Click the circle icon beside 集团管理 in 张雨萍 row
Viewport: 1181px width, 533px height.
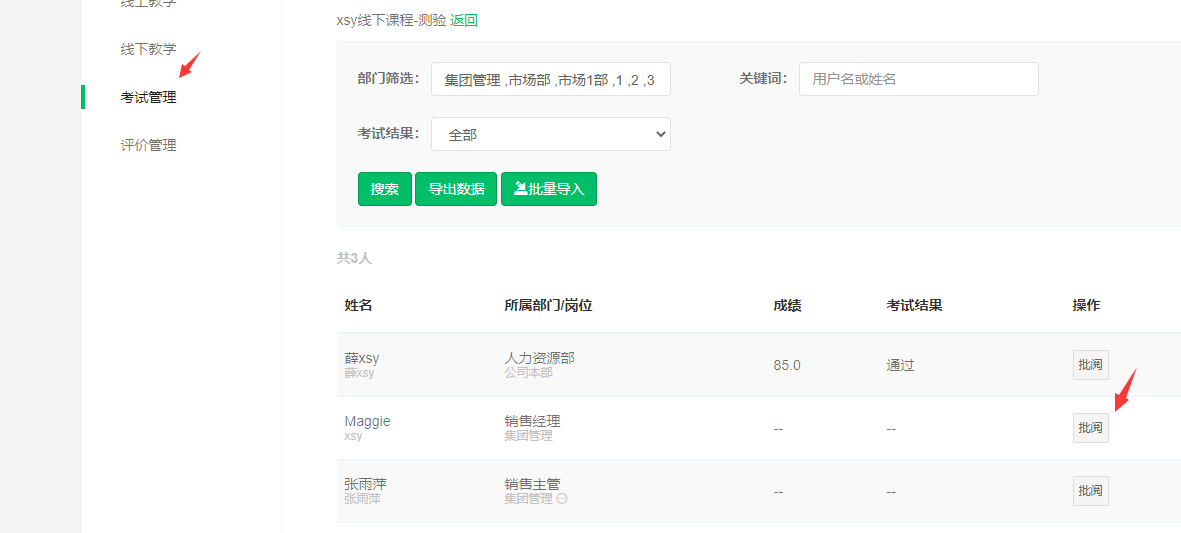562,498
